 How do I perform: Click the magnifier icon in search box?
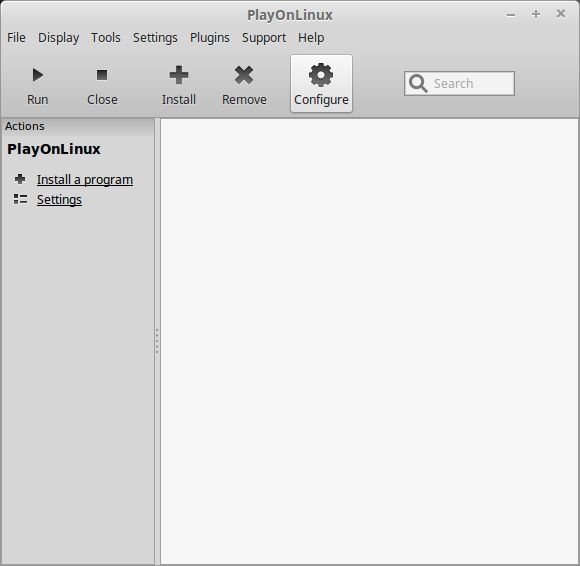[x=418, y=84]
